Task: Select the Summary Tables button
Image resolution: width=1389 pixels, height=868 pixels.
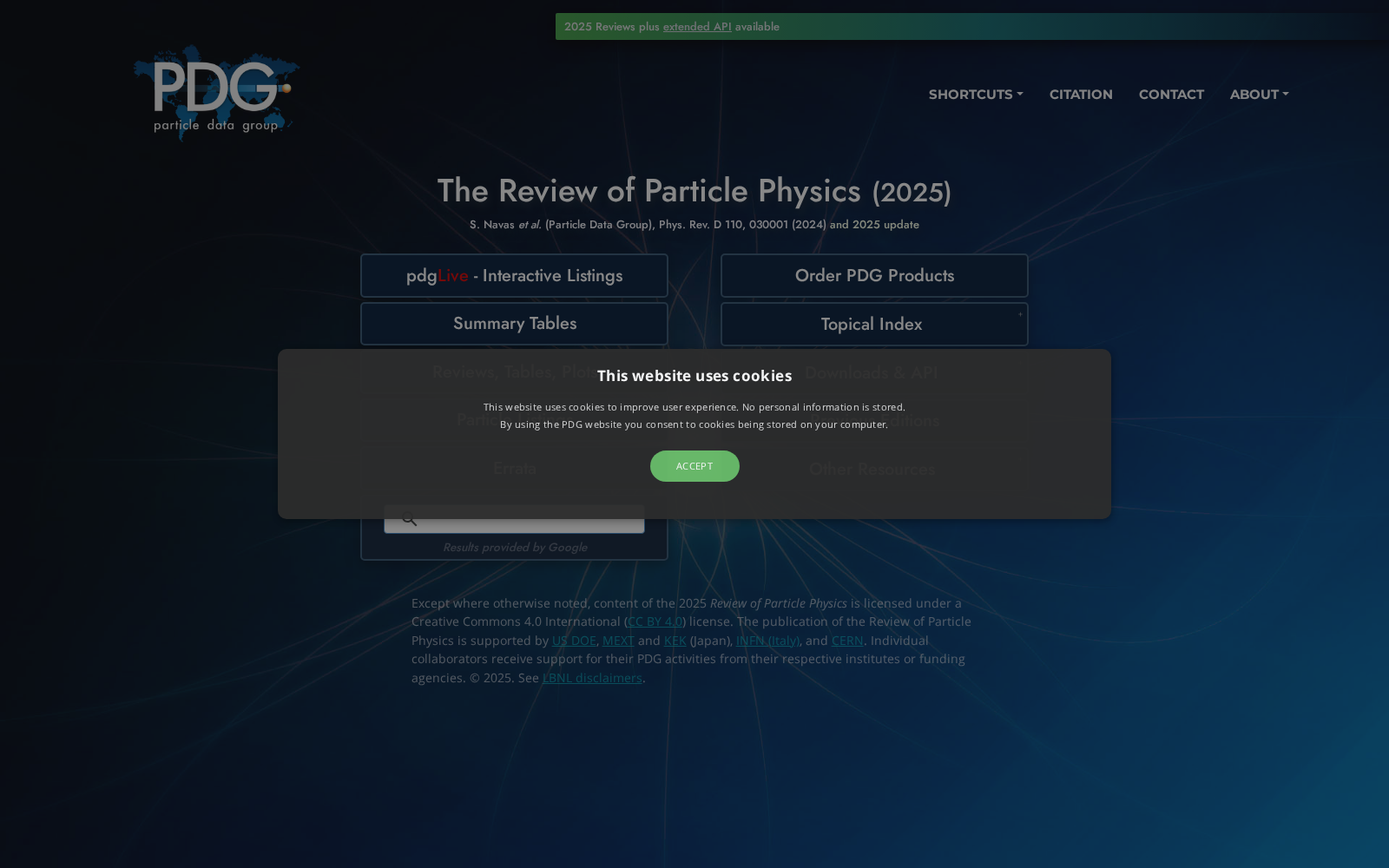Action: [514, 323]
